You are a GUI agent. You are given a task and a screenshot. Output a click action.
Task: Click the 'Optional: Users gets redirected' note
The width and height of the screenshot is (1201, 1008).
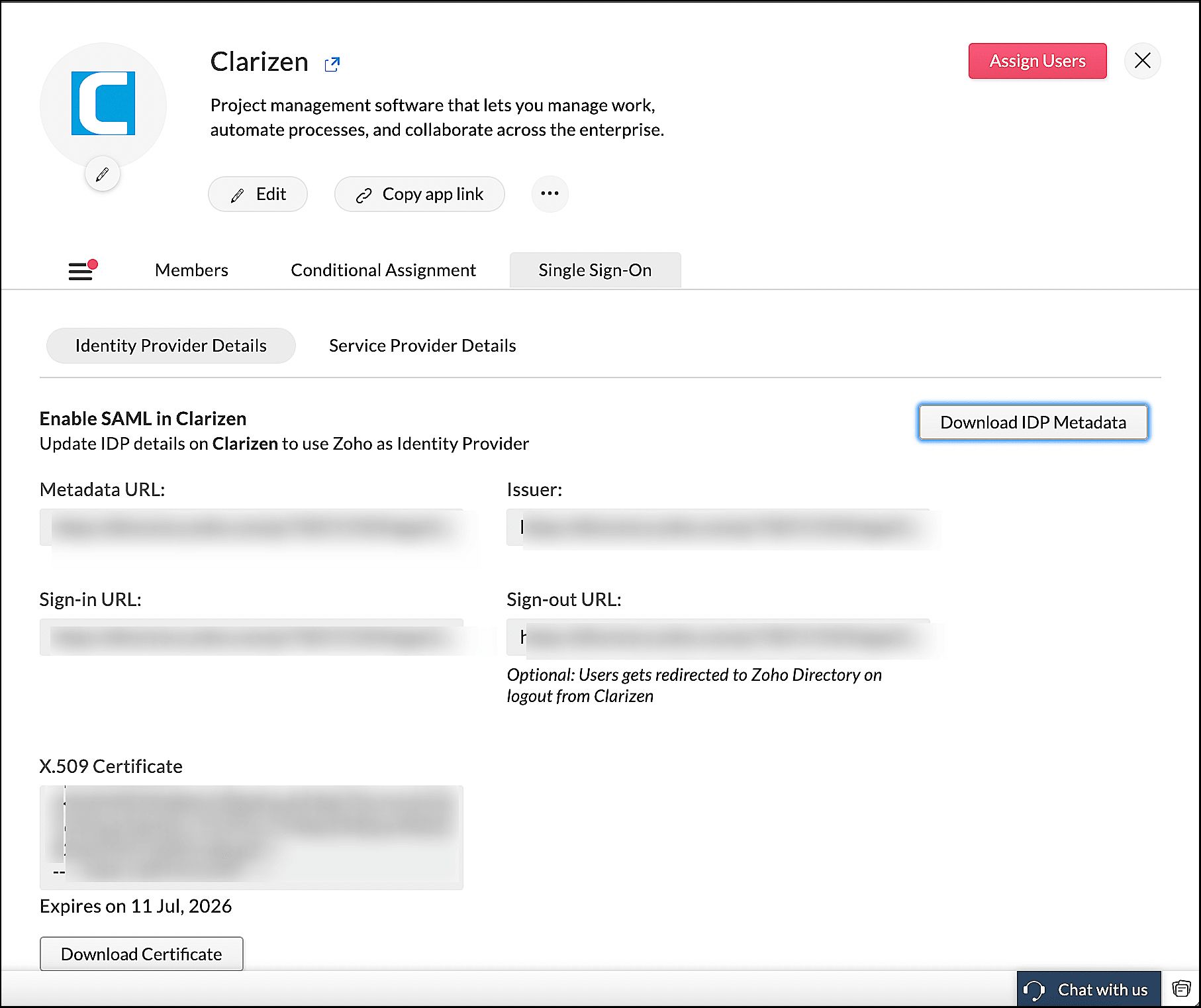coord(695,685)
